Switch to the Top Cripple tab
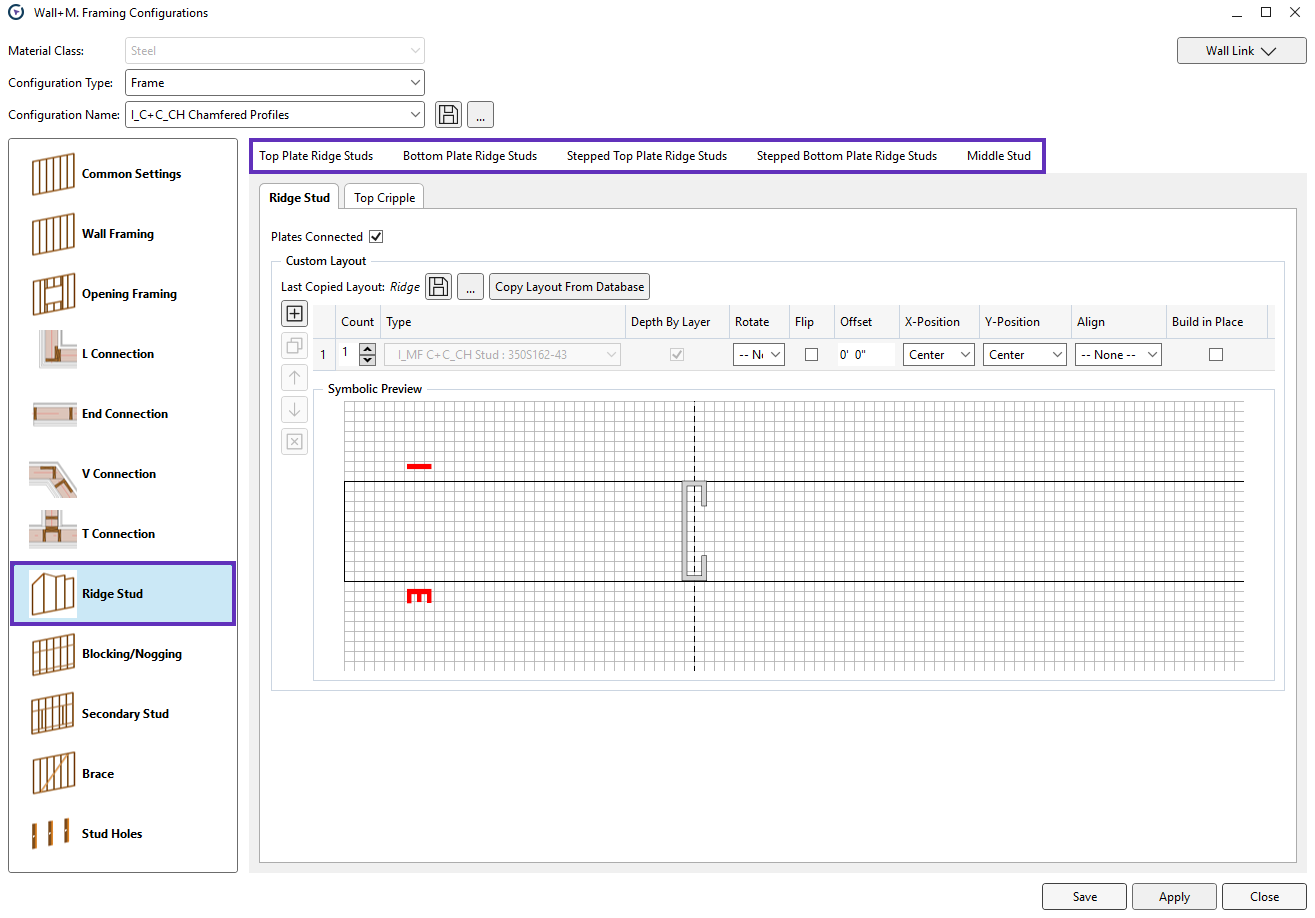Screen dimensions: 1315x918 [x=384, y=198]
